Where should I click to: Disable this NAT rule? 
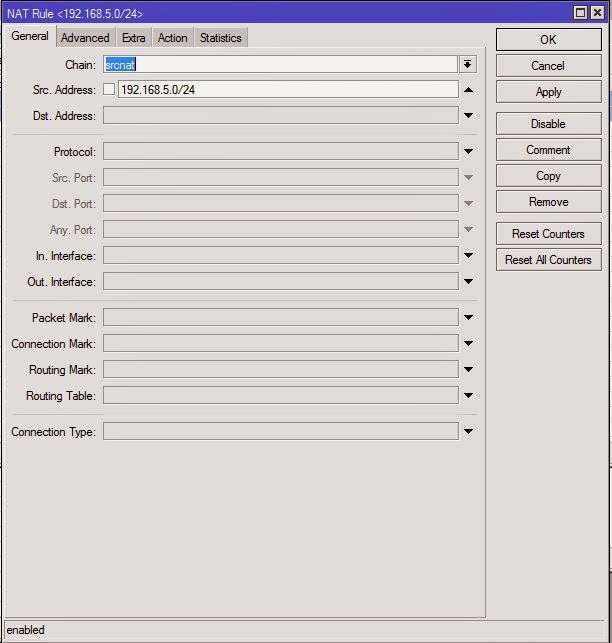tap(548, 123)
